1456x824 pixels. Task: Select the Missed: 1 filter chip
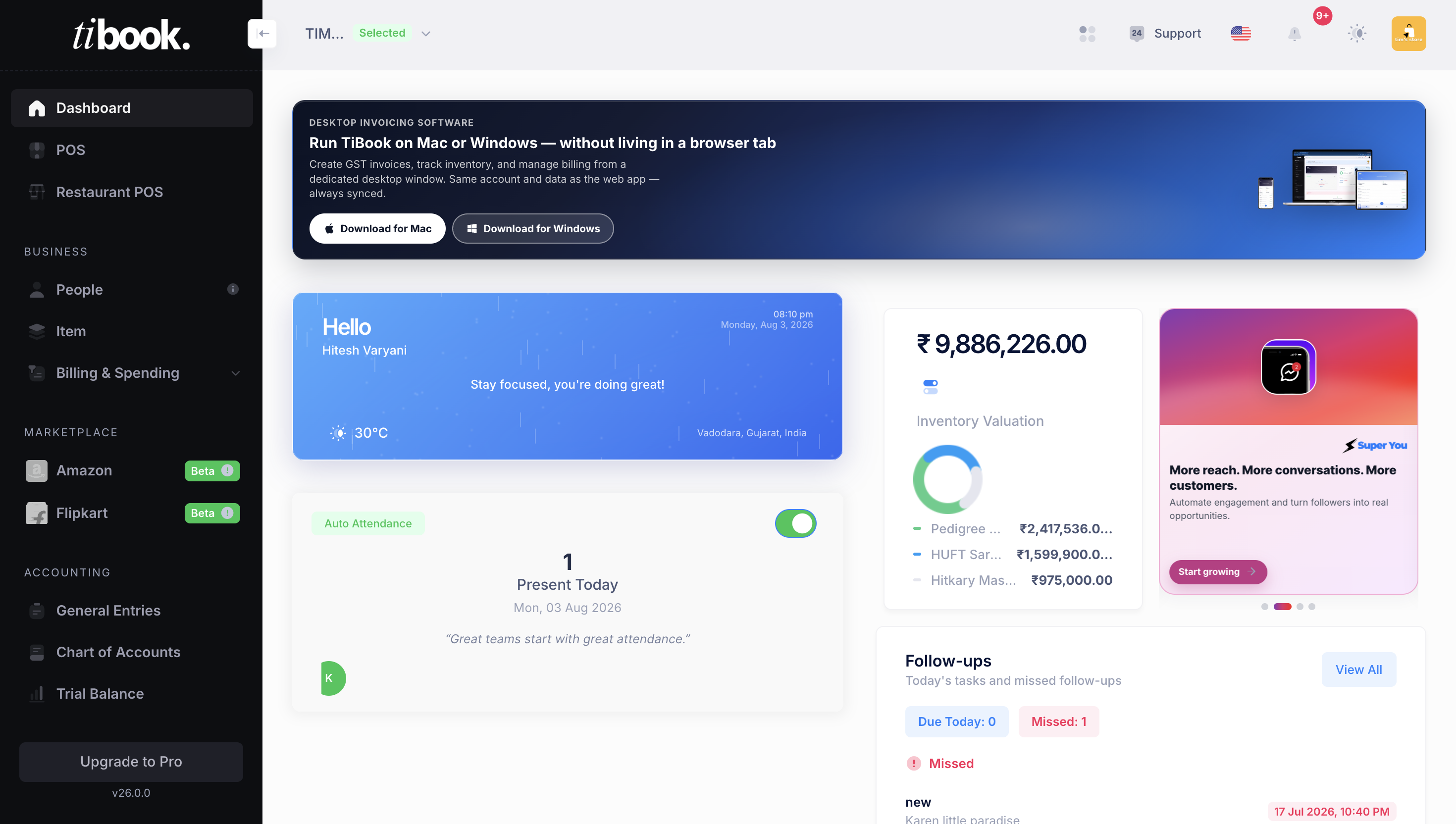(x=1058, y=721)
